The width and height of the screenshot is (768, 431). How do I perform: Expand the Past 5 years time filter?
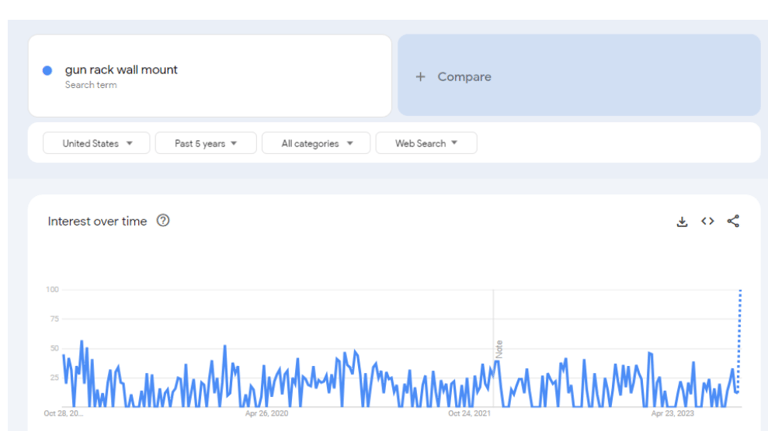coord(205,143)
